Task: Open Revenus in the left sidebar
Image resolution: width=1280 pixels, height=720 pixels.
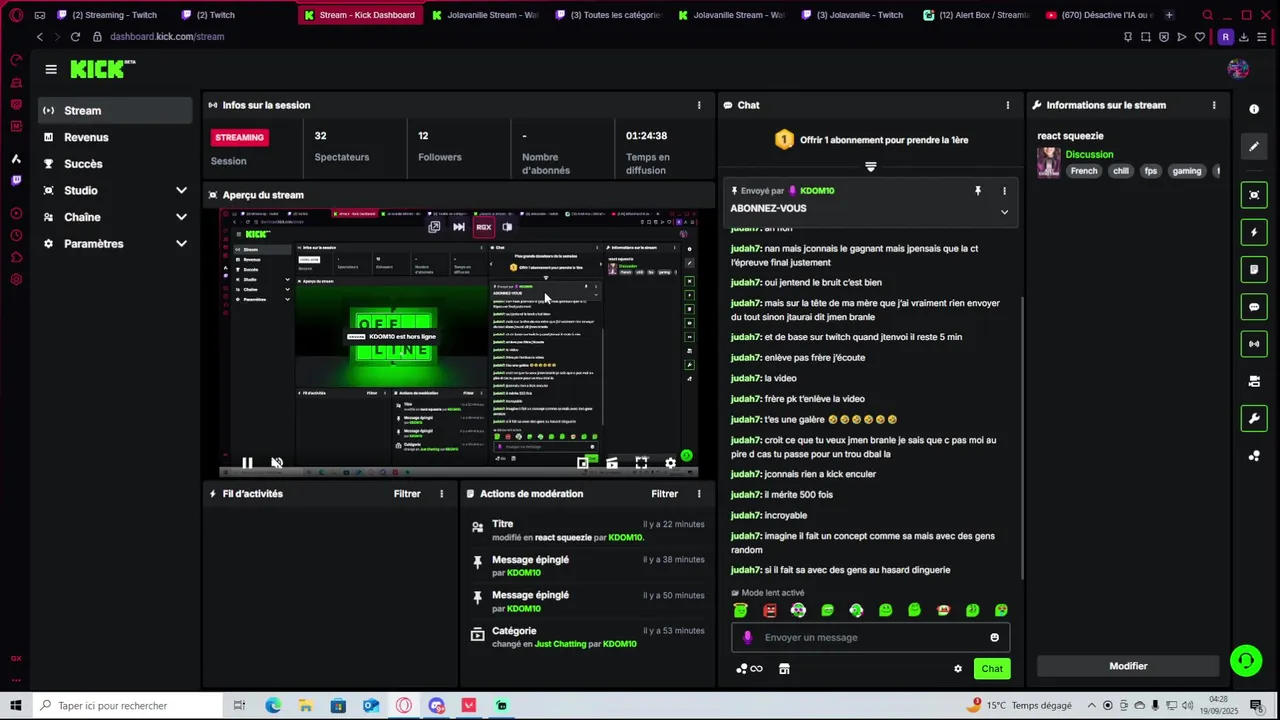Action: tap(115, 137)
